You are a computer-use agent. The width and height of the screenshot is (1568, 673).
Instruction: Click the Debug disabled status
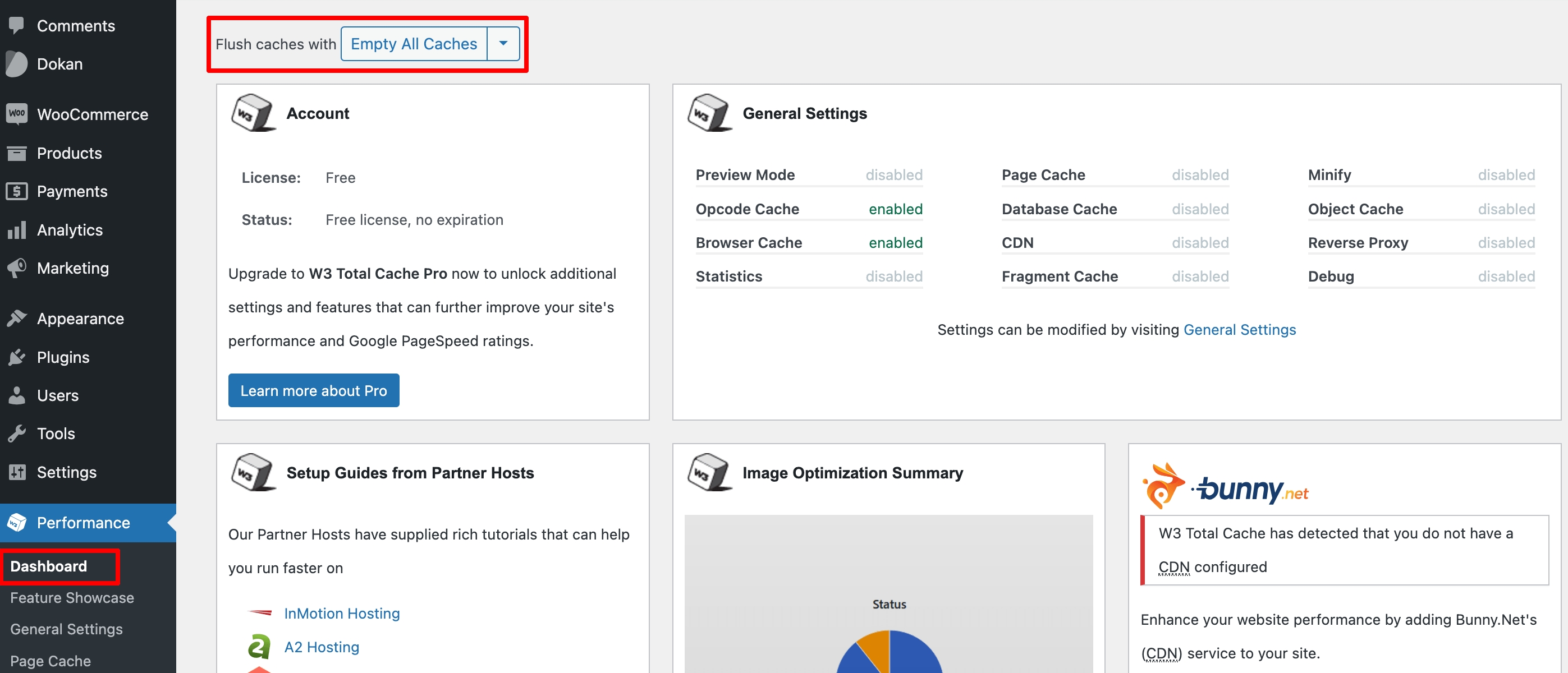pos(1506,276)
